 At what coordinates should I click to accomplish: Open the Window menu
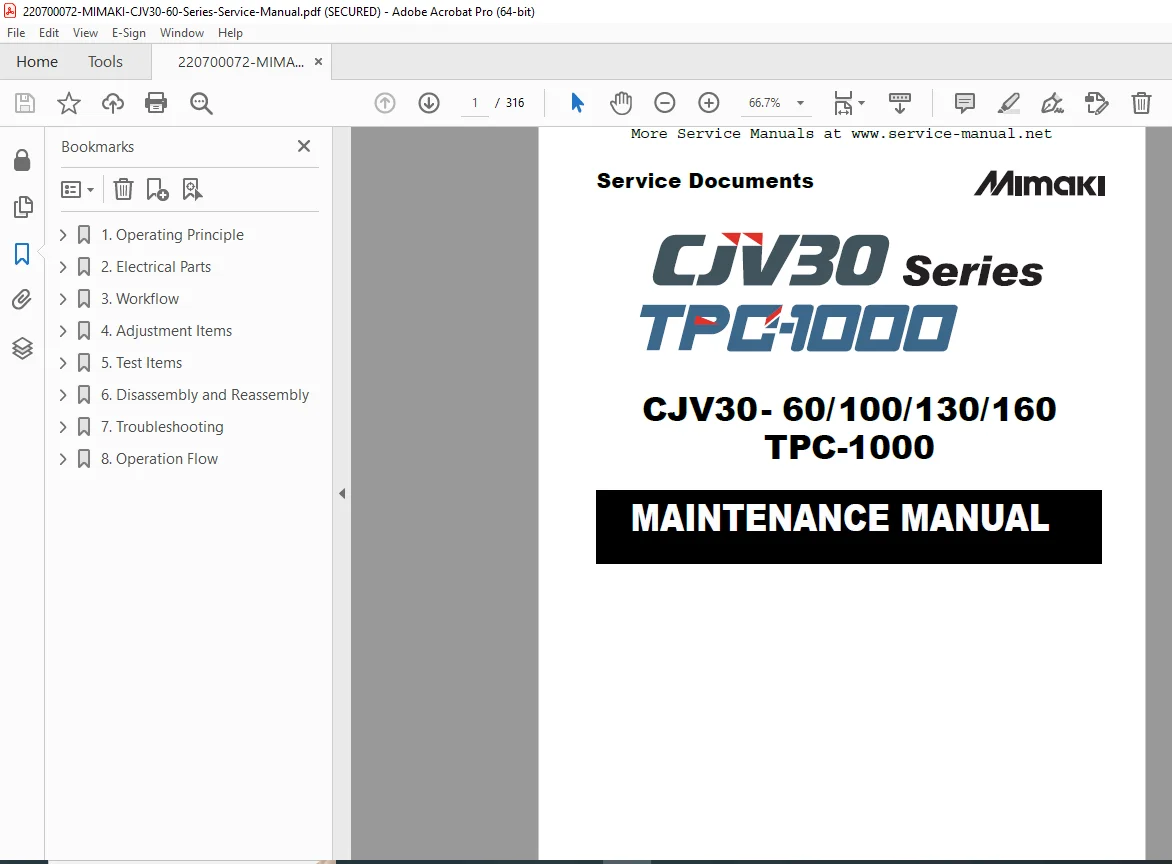click(x=182, y=33)
